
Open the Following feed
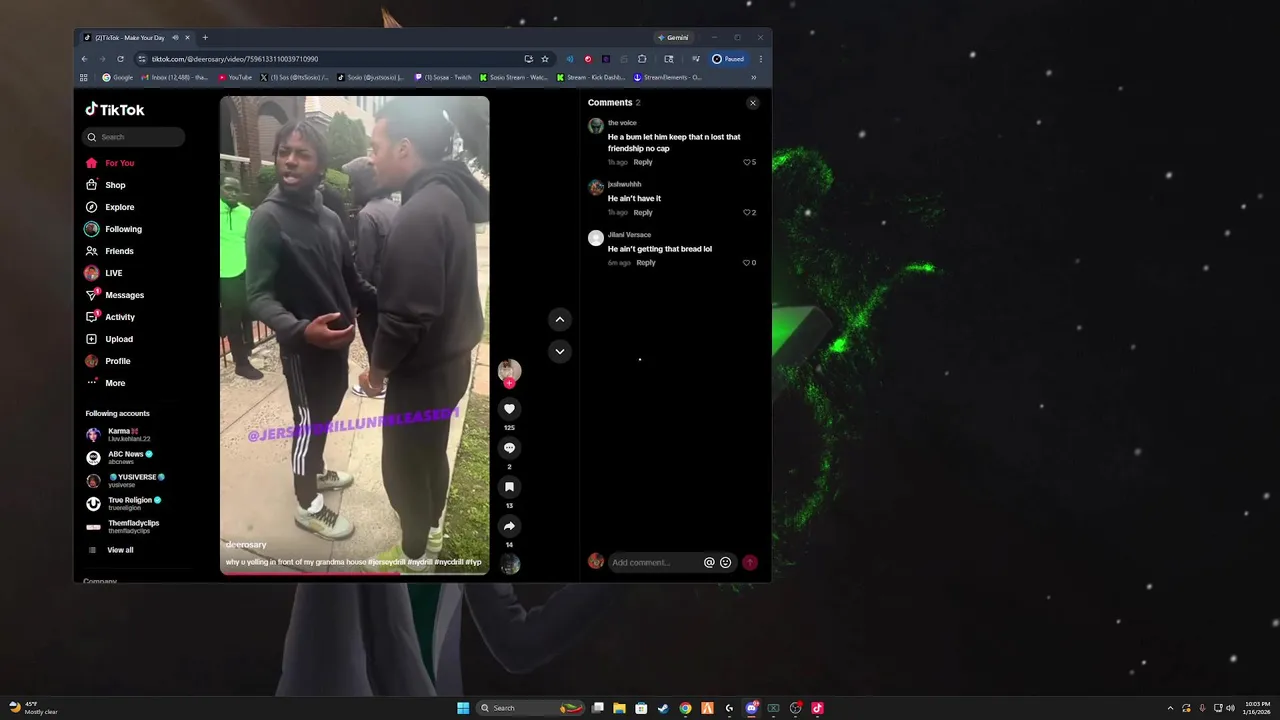tap(114, 229)
